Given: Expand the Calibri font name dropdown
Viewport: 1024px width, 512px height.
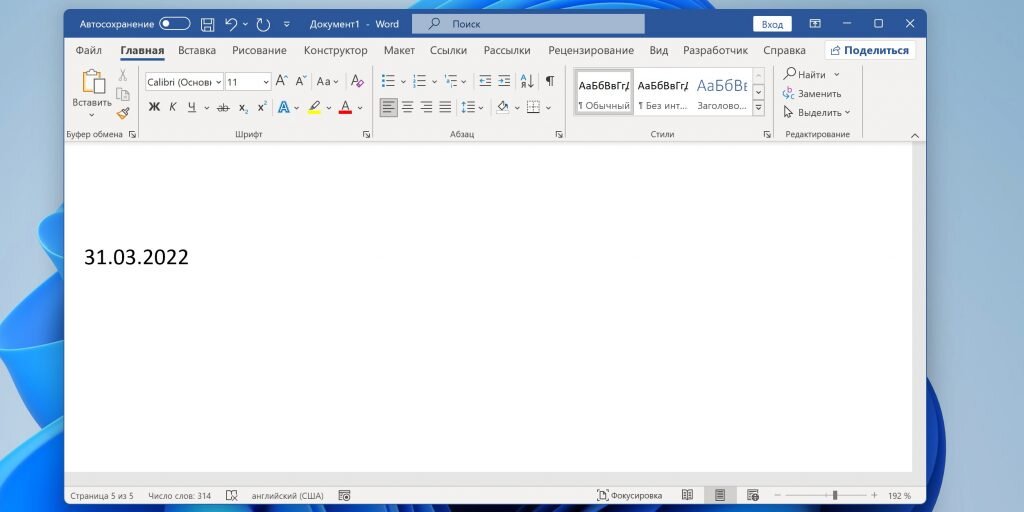Looking at the screenshot, I should (x=217, y=82).
